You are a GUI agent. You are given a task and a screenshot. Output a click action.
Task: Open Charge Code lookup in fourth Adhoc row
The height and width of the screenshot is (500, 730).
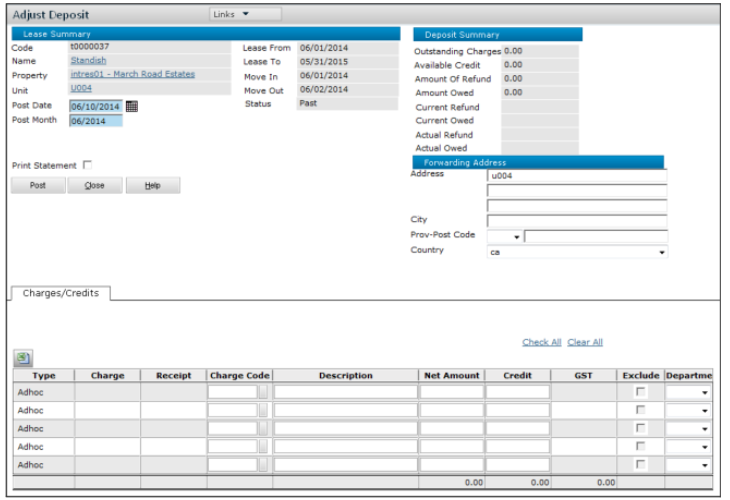coord(264,447)
